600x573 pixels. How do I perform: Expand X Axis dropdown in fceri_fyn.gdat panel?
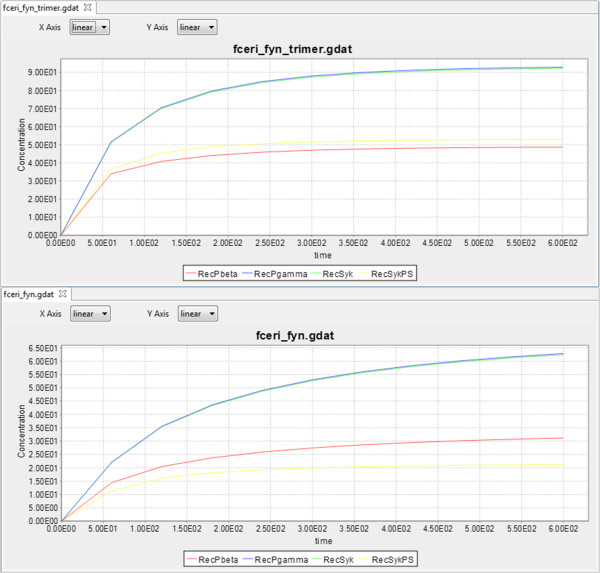pos(90,313)
